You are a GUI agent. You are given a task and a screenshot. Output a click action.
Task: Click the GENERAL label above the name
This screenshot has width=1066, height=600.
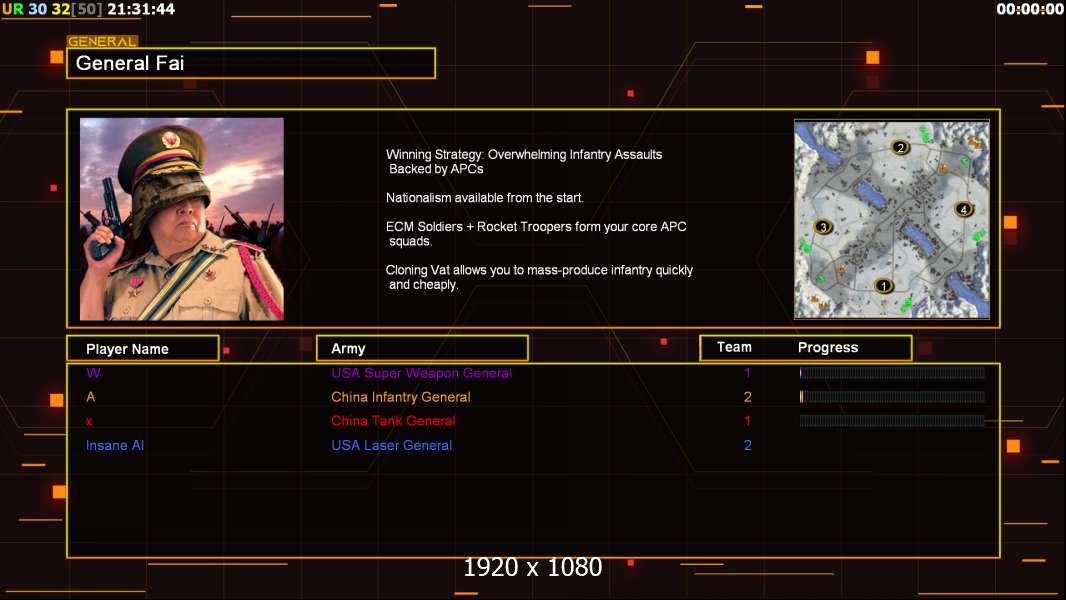102,41
